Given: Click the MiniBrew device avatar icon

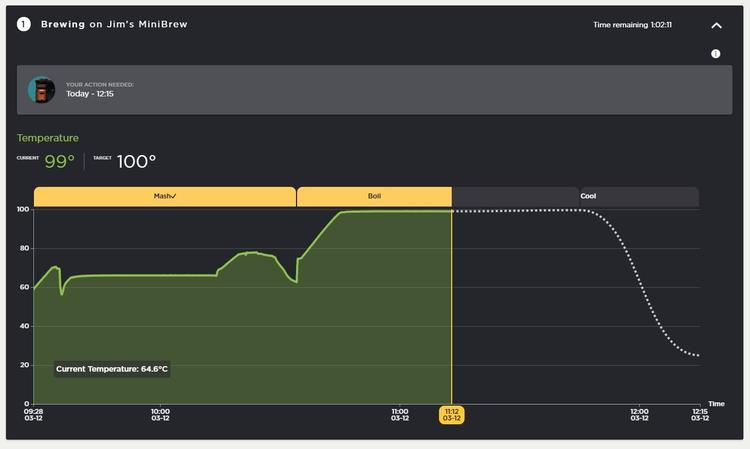Looking at the screenshot, I should click(x=41, y=90).
